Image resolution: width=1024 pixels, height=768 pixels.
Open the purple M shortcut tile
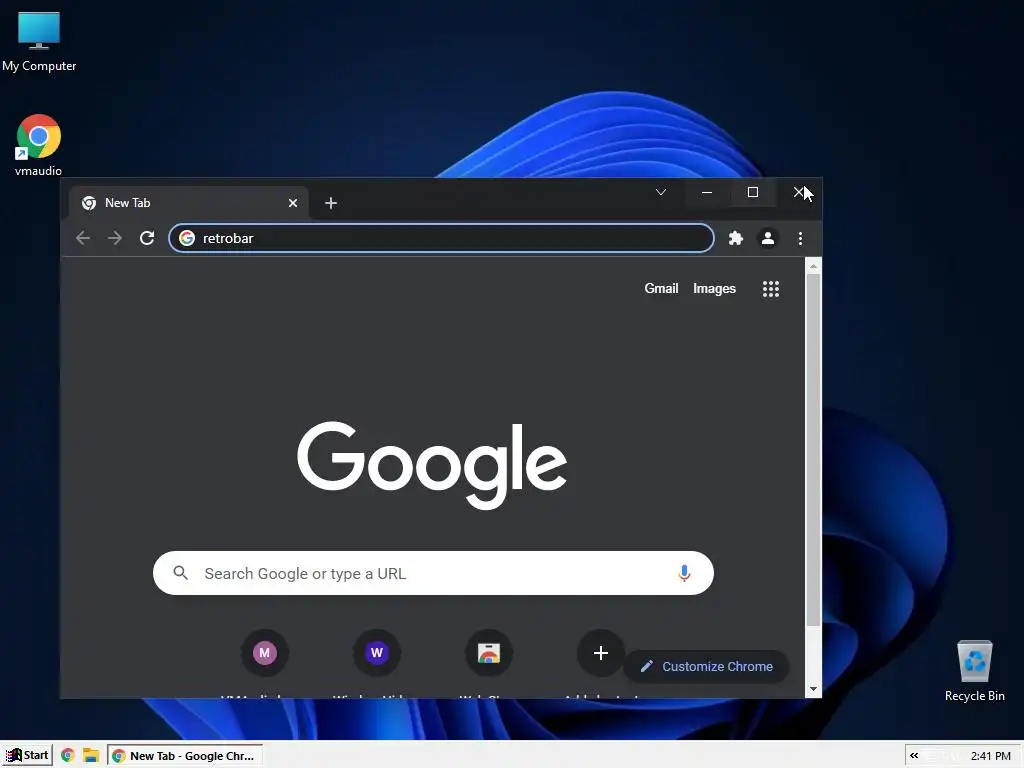click(264, 652)
